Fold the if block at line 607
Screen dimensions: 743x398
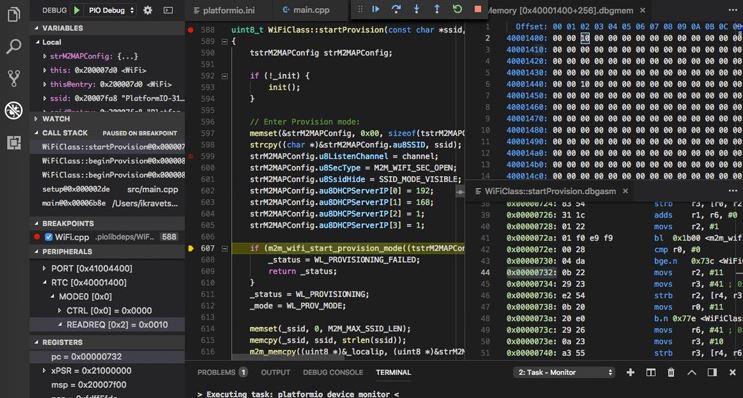(224, 248)
